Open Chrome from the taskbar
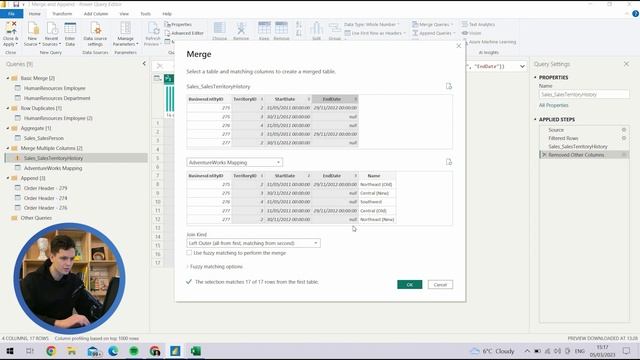Viewport: 640px width, 360px height. [51, 351]
